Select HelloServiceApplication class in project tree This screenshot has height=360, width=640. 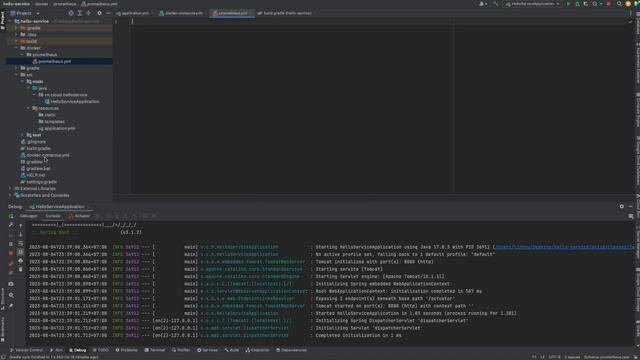pos(75,102)
